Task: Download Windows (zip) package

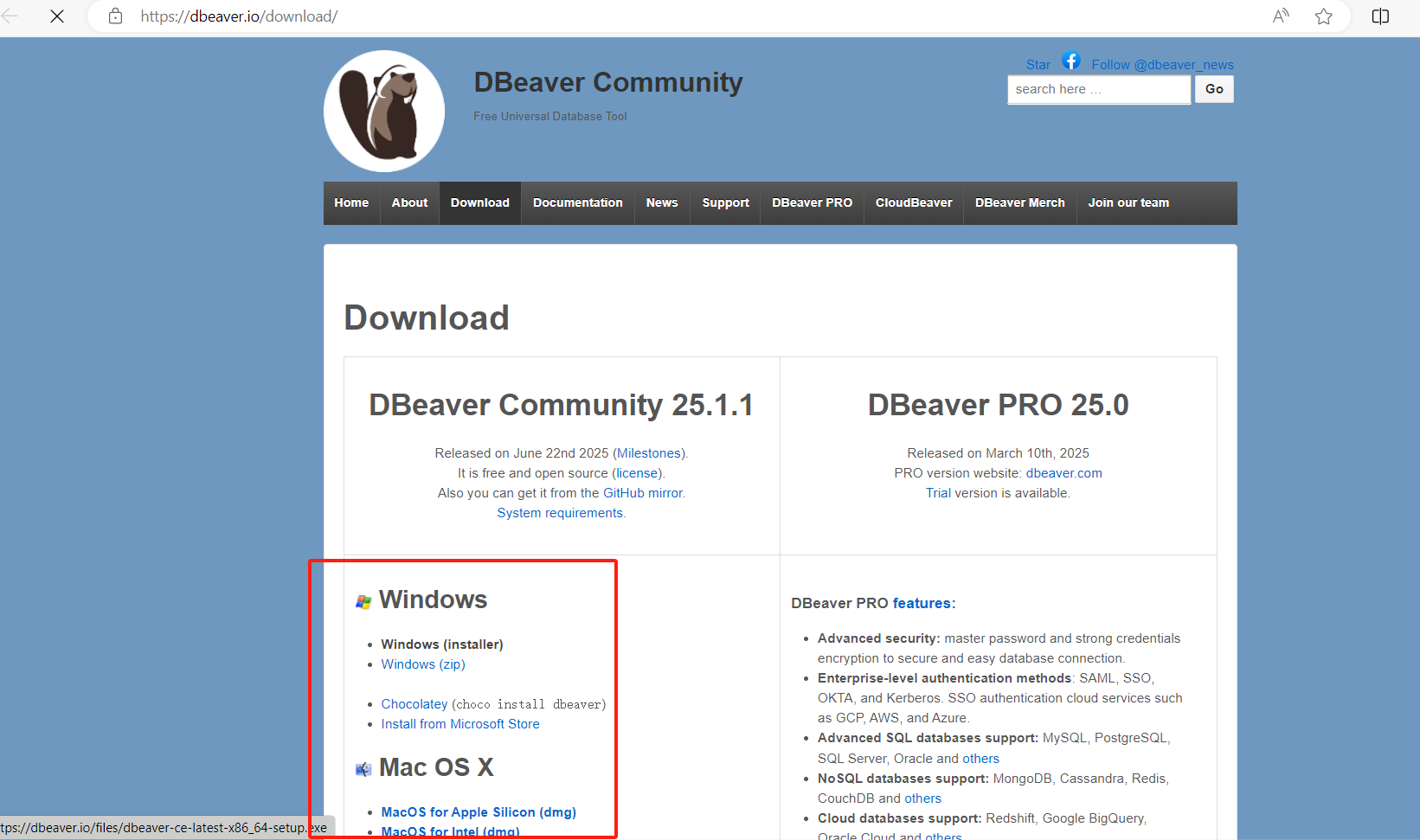Action: tap(422, 664)
